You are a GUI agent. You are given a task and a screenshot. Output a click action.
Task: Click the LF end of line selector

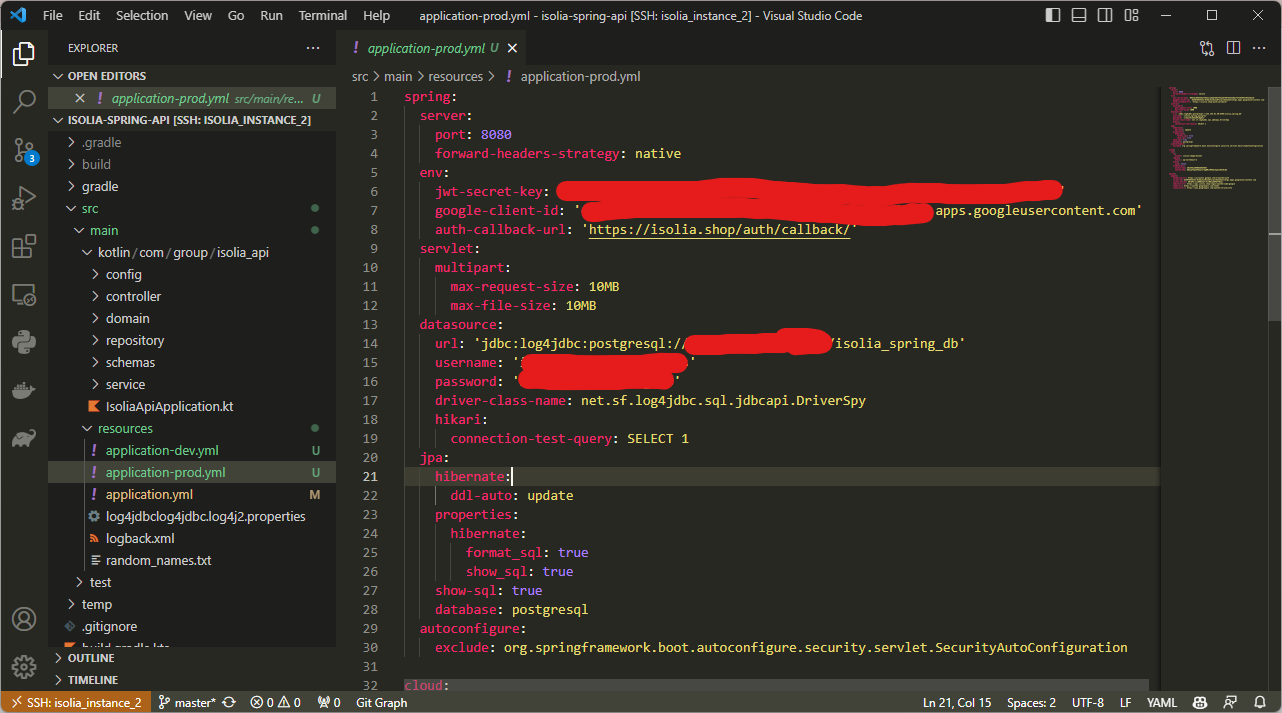coord(1125,702)
